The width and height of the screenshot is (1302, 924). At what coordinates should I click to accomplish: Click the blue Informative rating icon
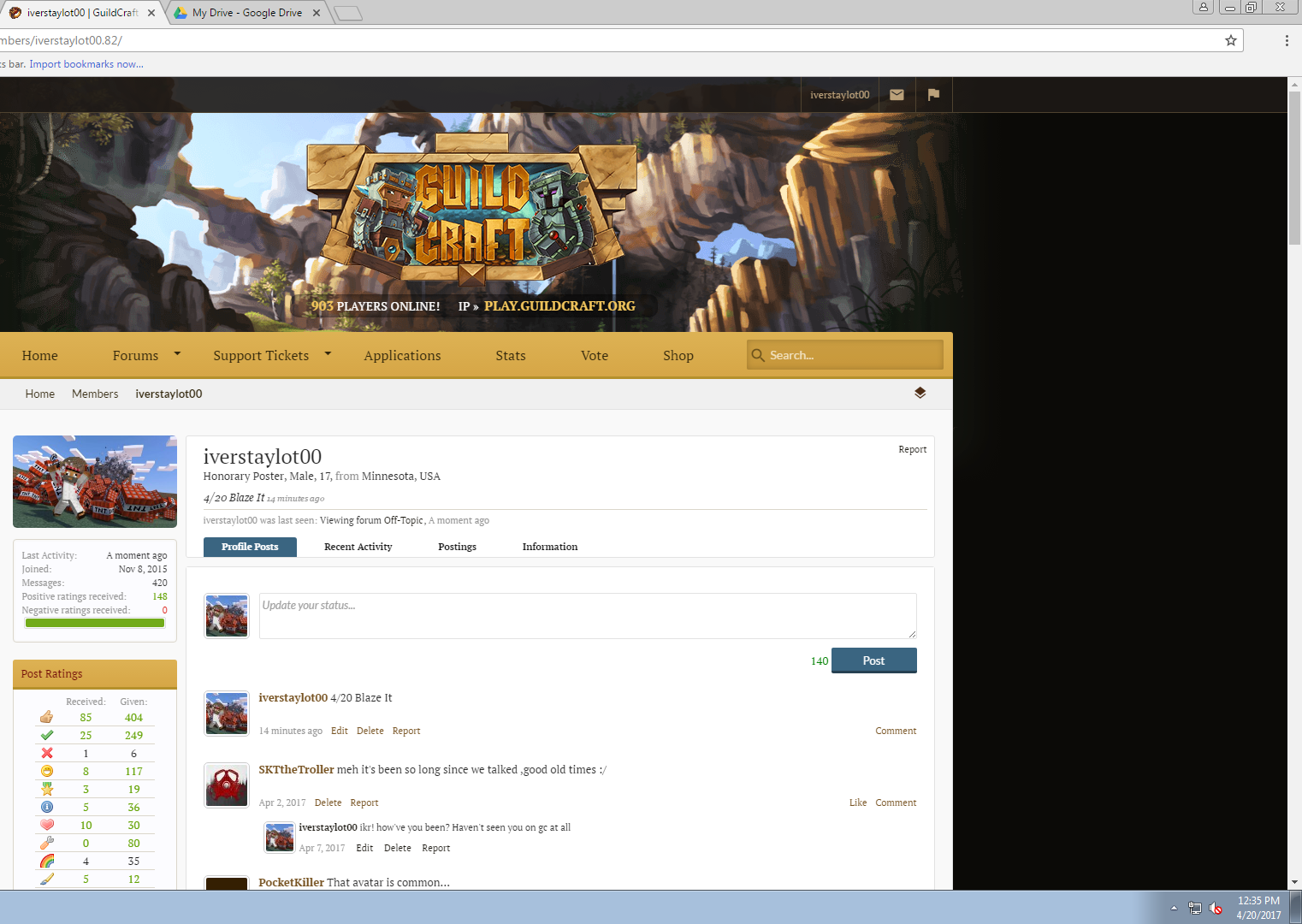pos(47,807)
